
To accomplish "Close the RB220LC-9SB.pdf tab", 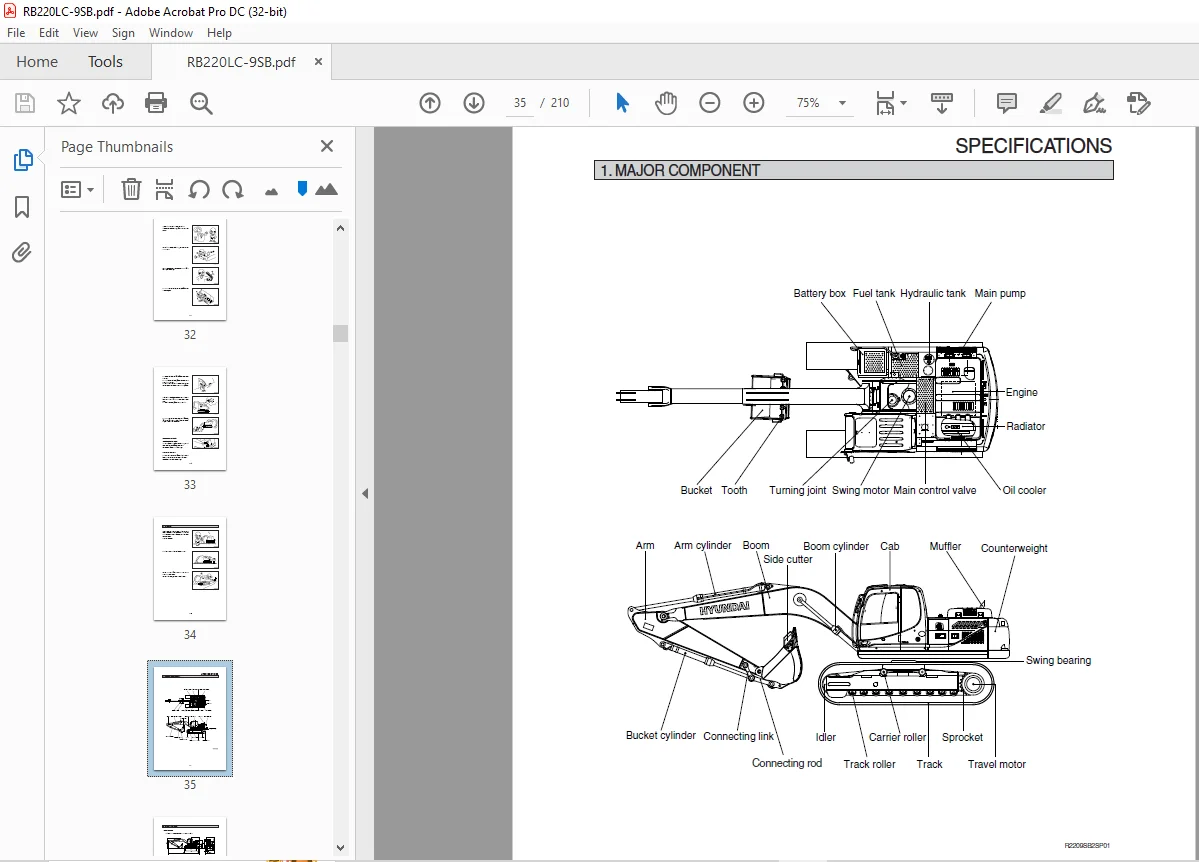I will [x=318, y=62].
